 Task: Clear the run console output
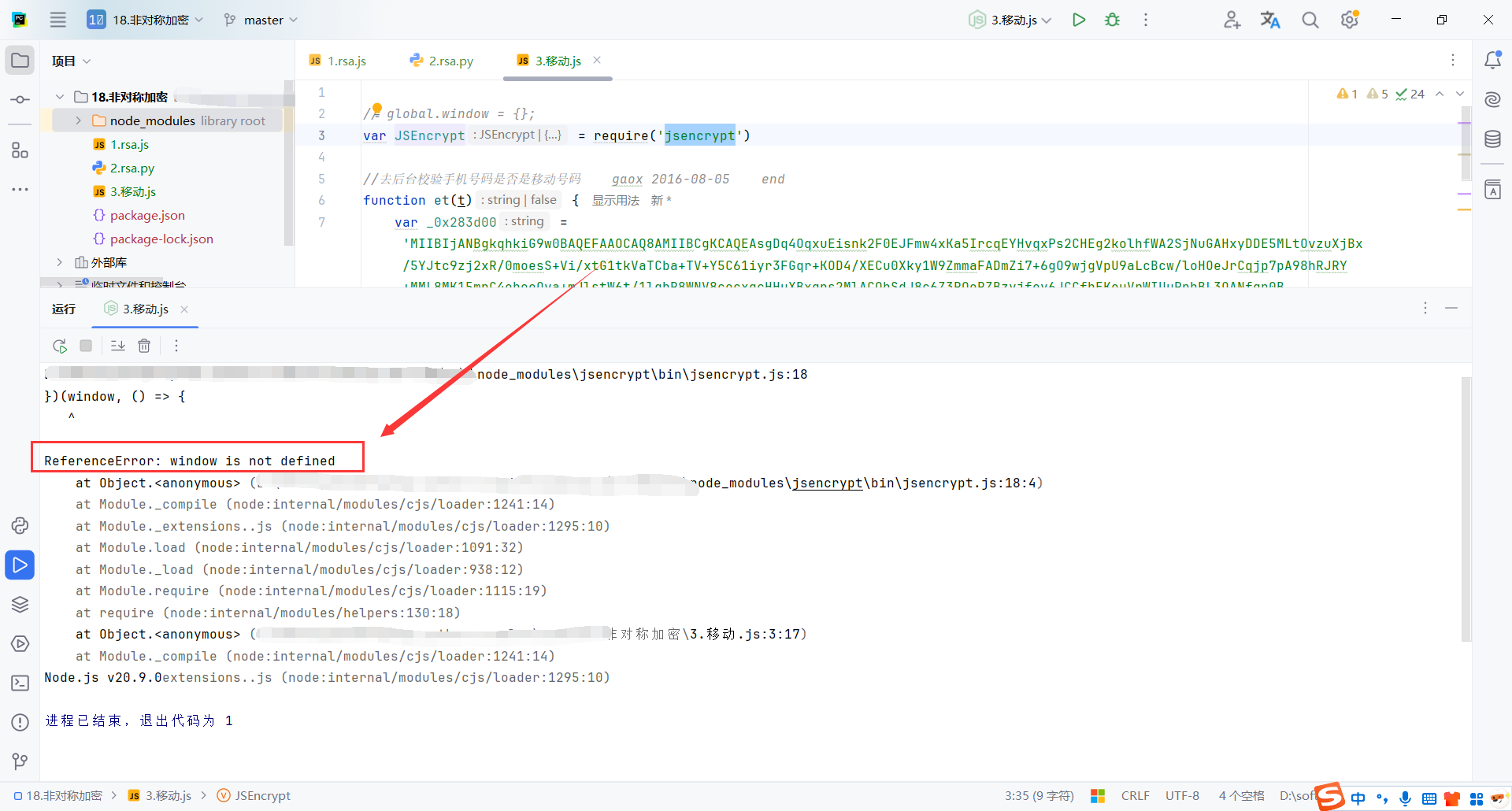(x=144, y=346)
